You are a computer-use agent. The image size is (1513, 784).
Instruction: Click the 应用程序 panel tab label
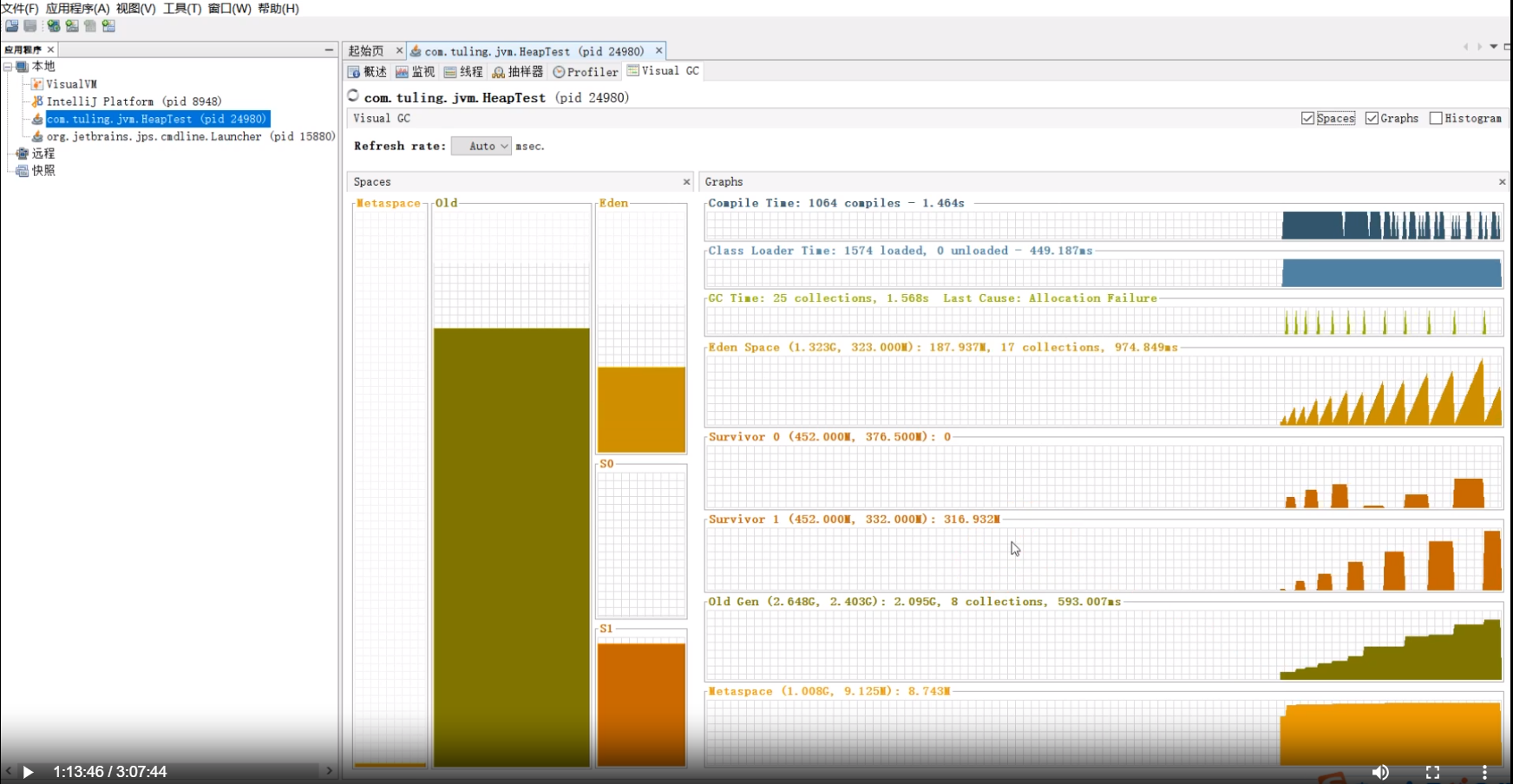tap(23, 49)
